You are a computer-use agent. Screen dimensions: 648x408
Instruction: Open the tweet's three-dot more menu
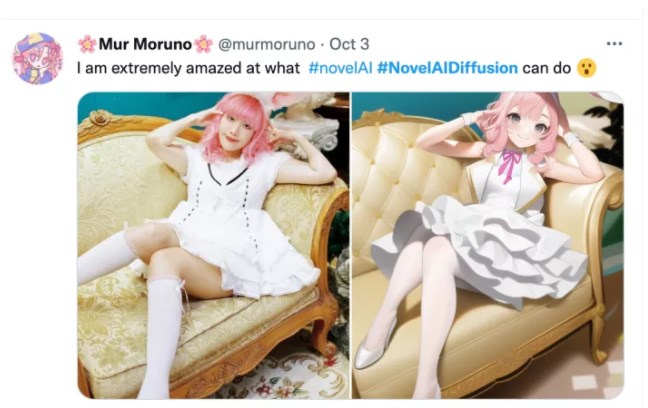pos(614,43)
